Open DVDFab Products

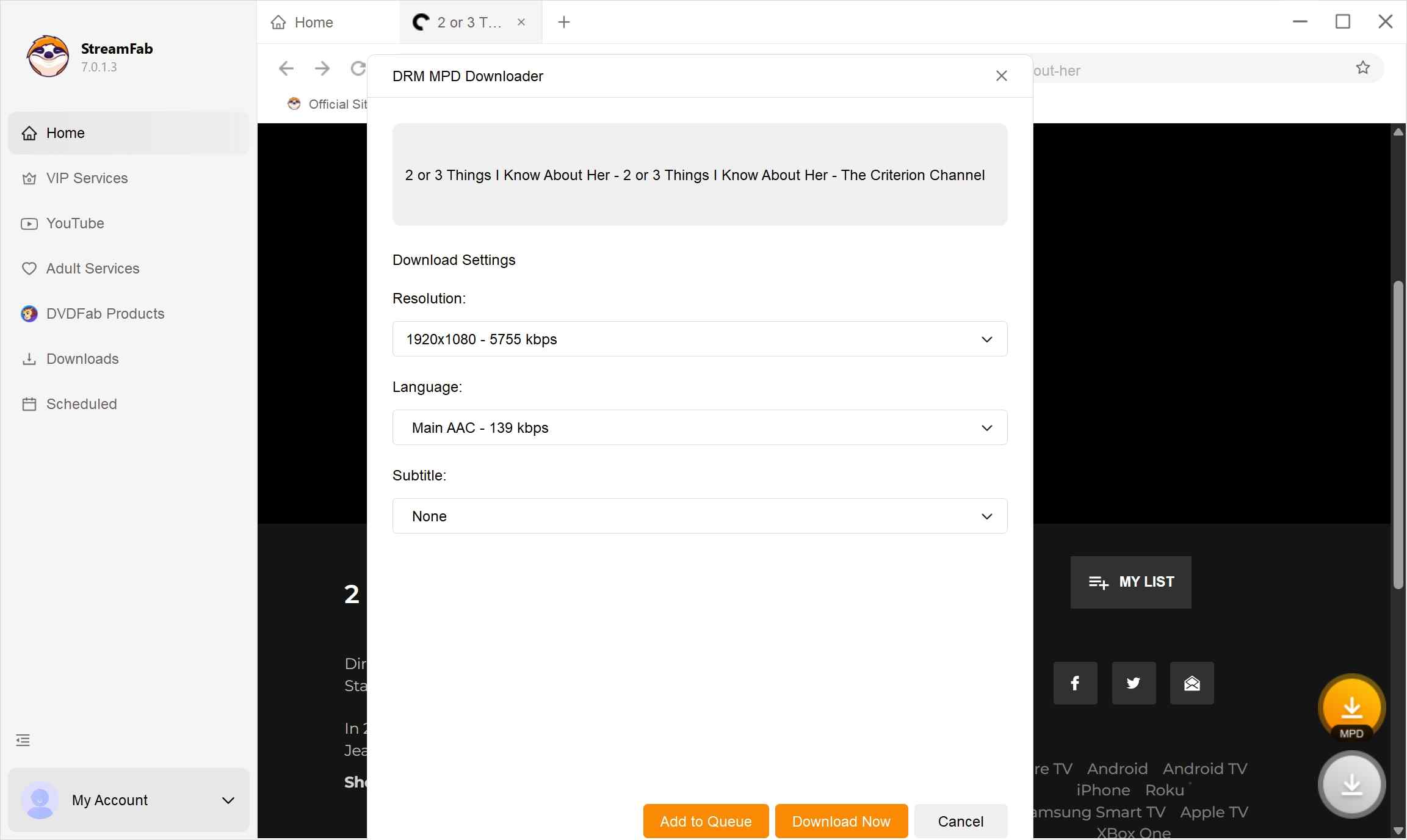click(104, 313)
